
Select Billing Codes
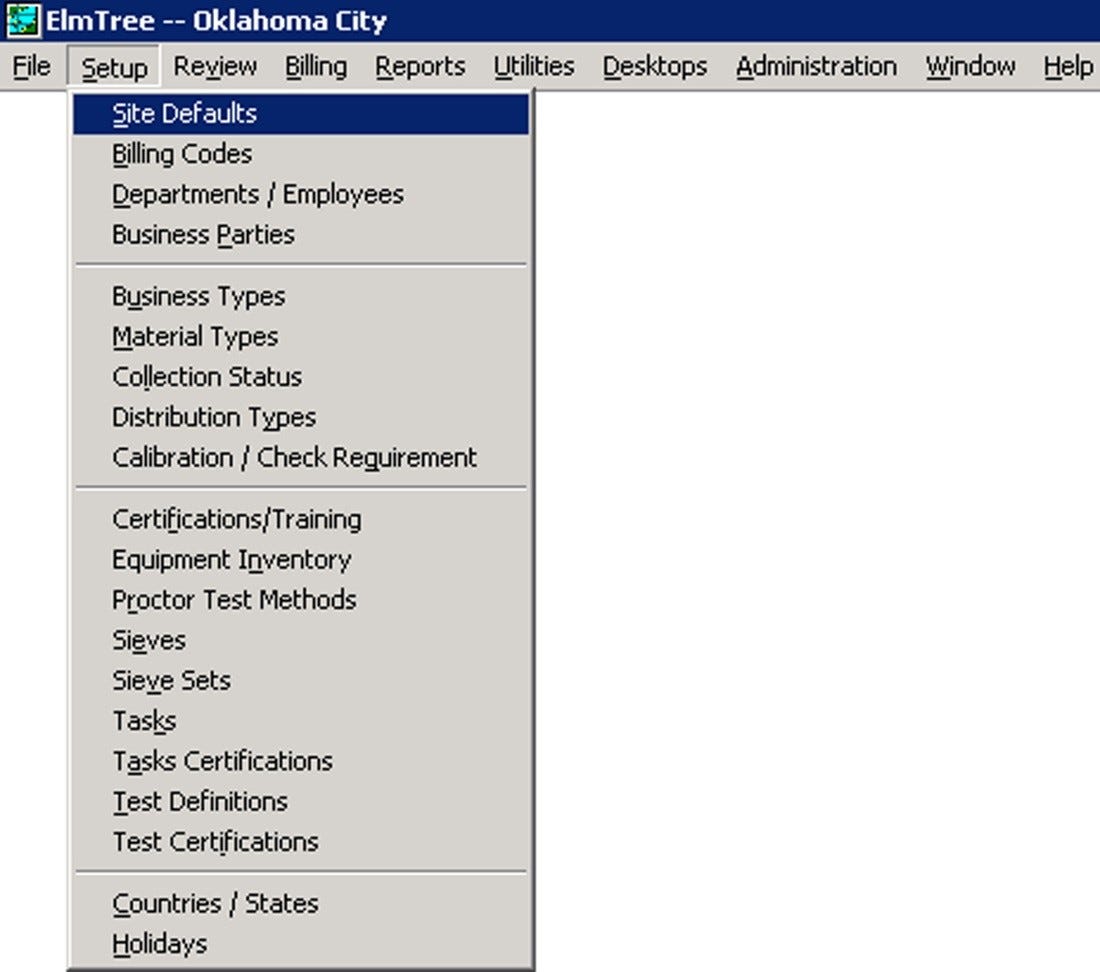pyautogui.click(x=180, y=153)
